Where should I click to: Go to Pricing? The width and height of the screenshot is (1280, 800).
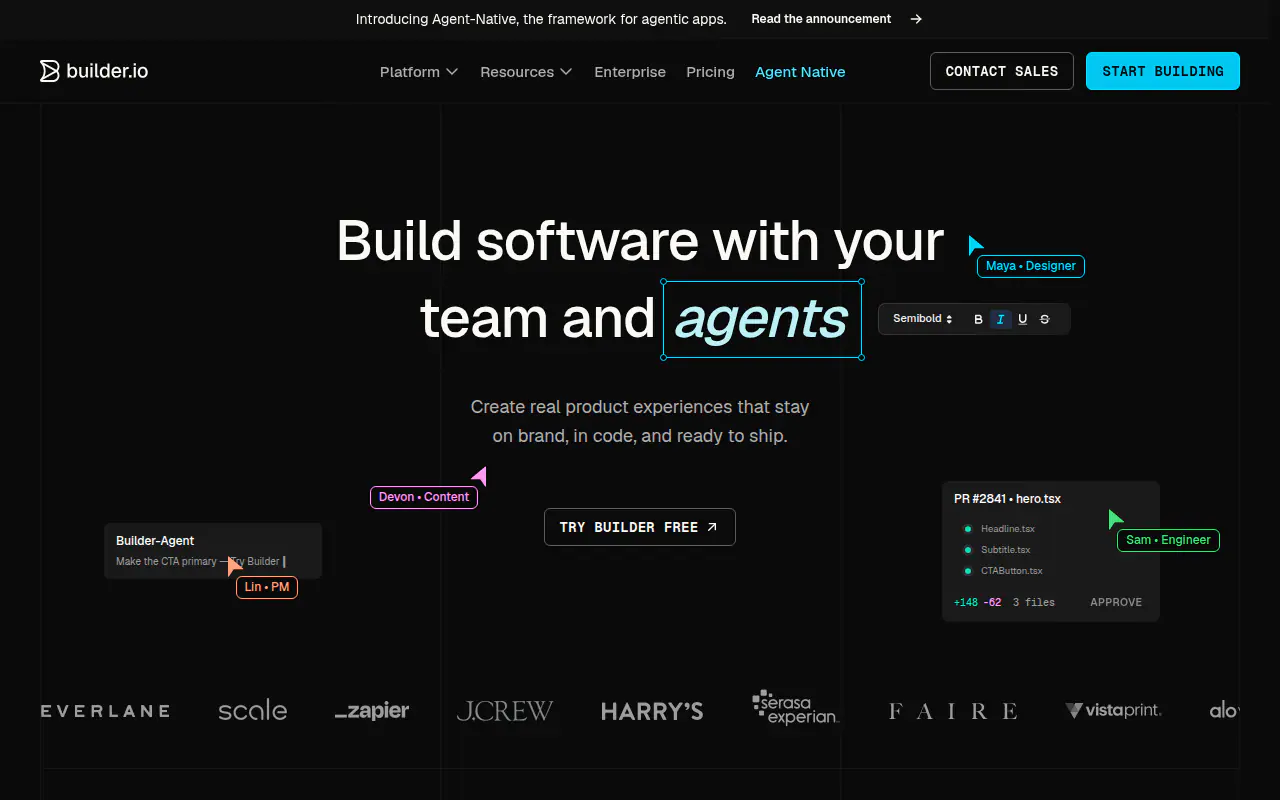[x=710, y=72]
